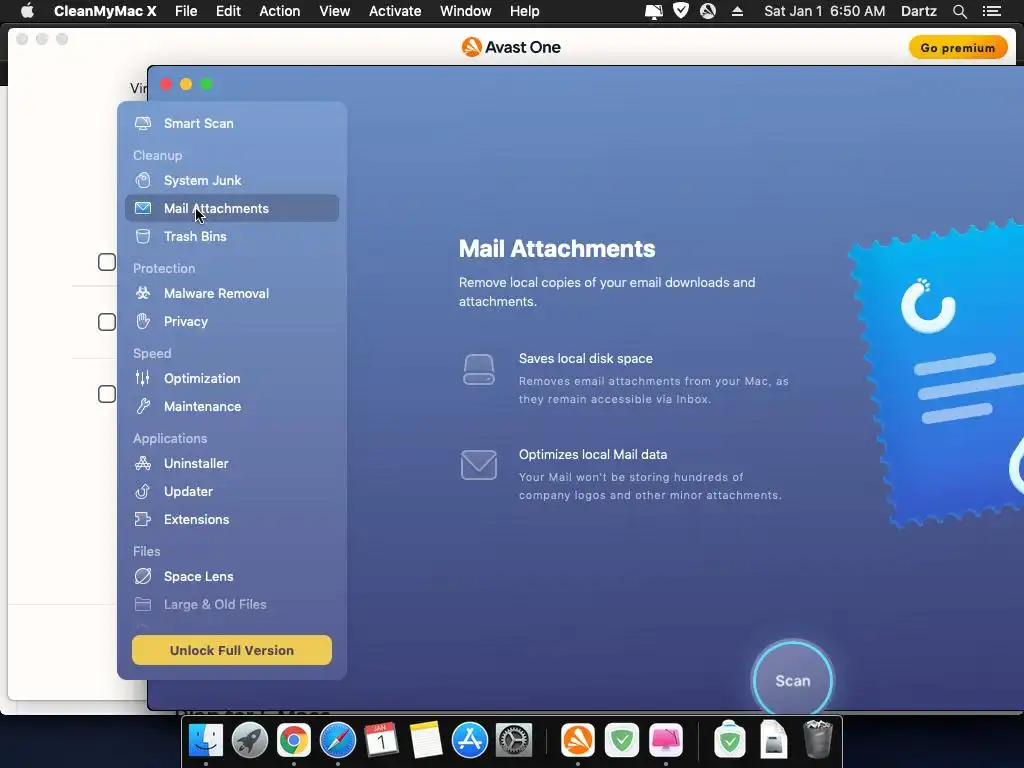The height and width of the screenshot is (768, 1024).
Task: Open the Activate menu
Action: 395,11
